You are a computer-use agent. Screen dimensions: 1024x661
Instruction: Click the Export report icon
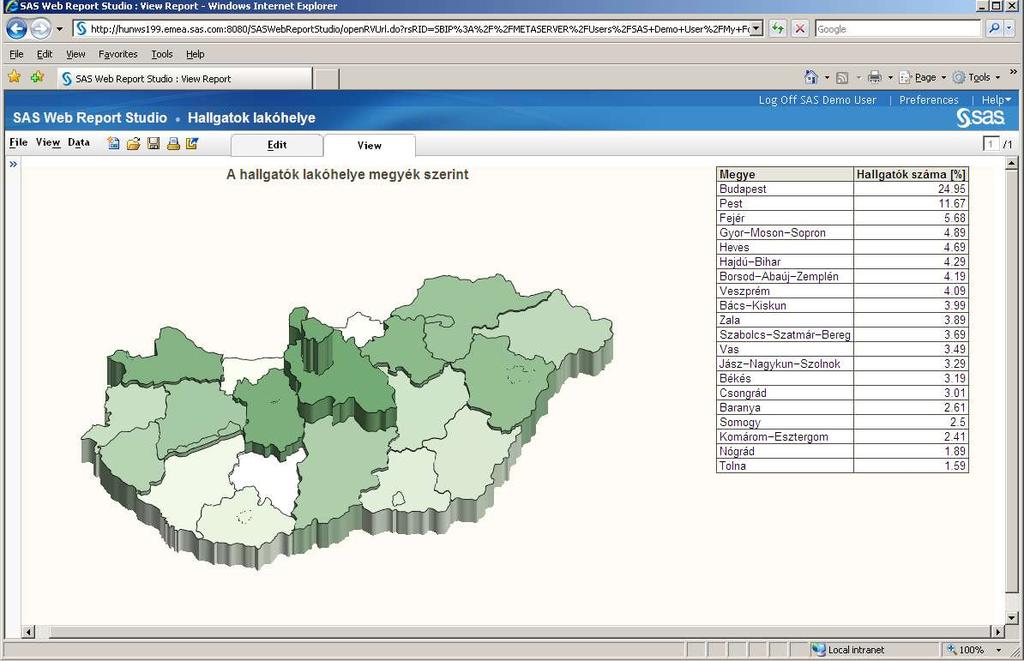(192, 144)
